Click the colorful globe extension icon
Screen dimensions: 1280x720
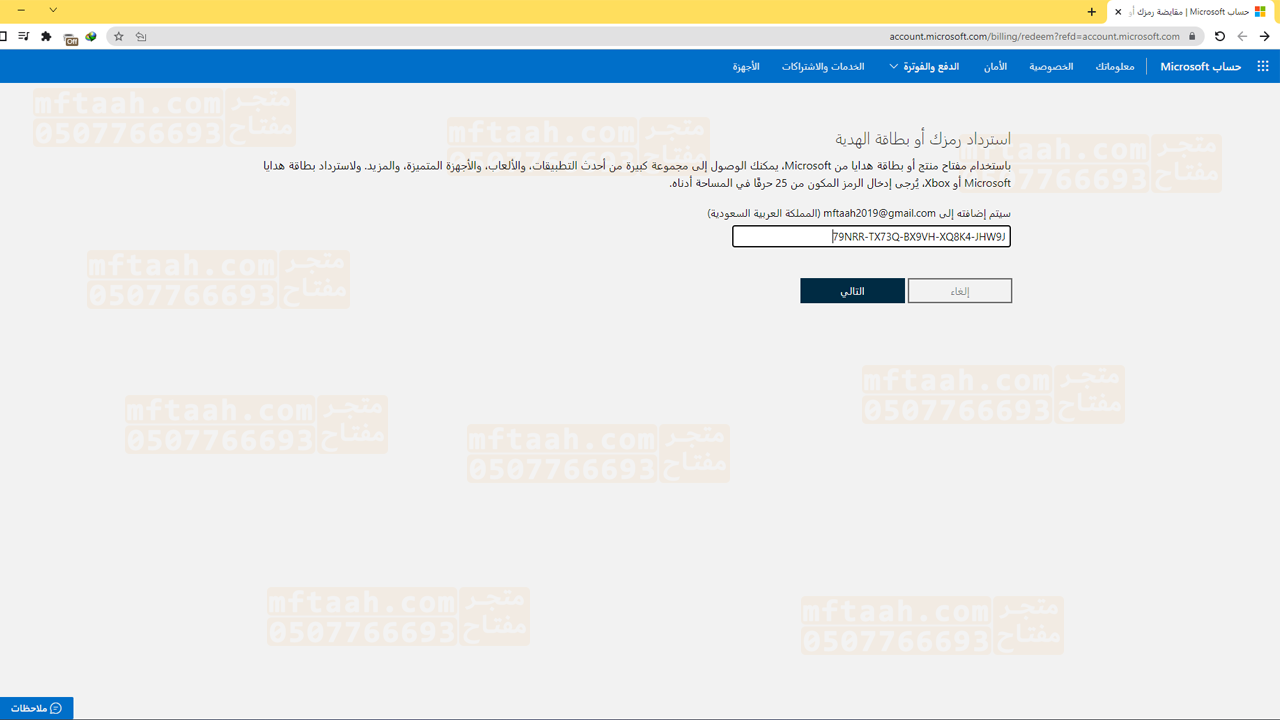(91, 36)
